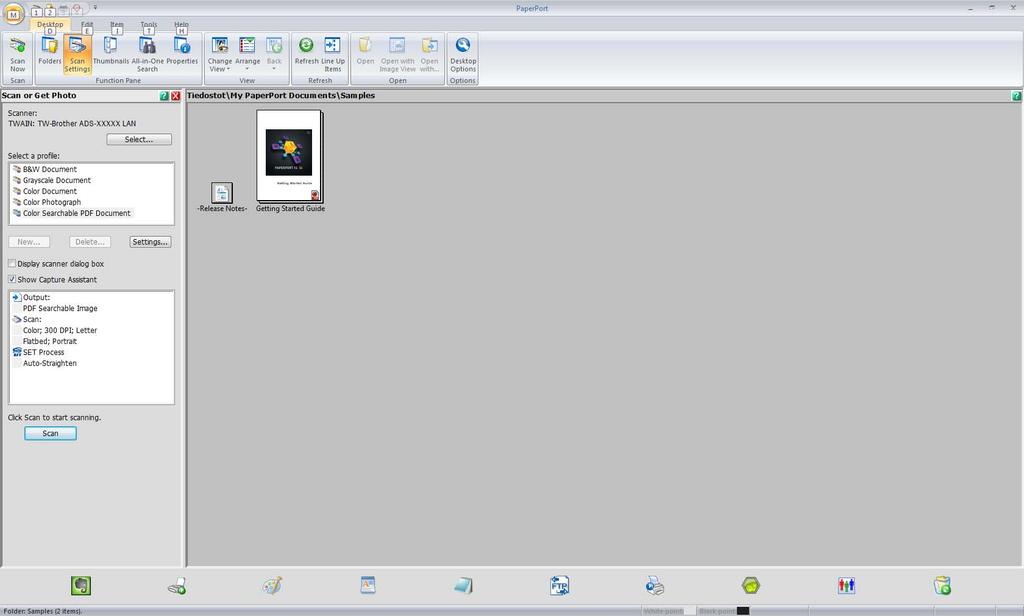Viewport: 1024px width, 616px height.
Task: Click the people icon in Send To bar
Action: pos(846,585)
